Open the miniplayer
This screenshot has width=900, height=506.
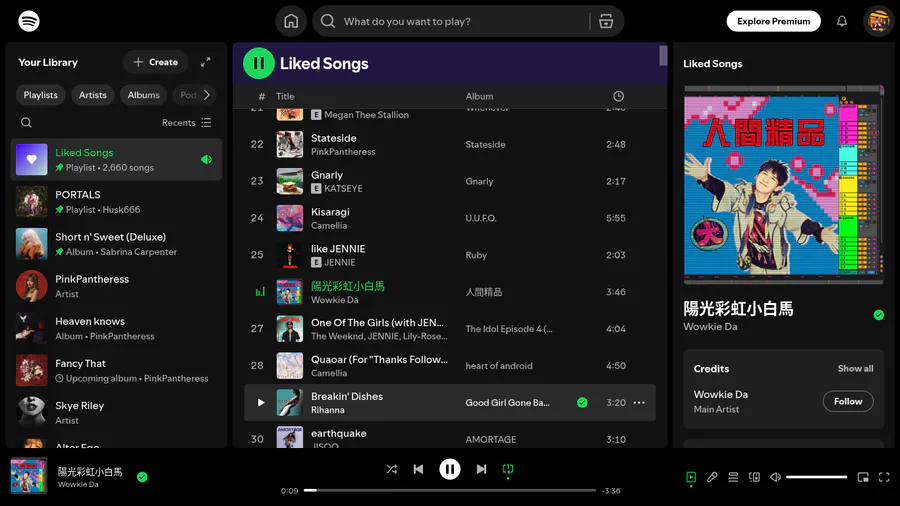(x=863, y=477)
